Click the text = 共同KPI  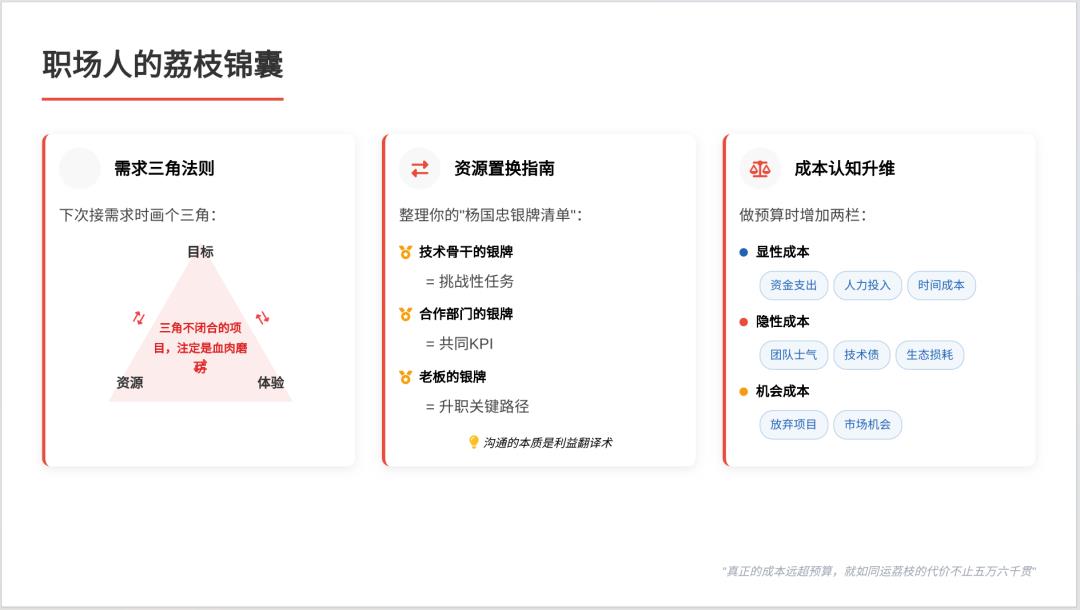tap(459, 344)
